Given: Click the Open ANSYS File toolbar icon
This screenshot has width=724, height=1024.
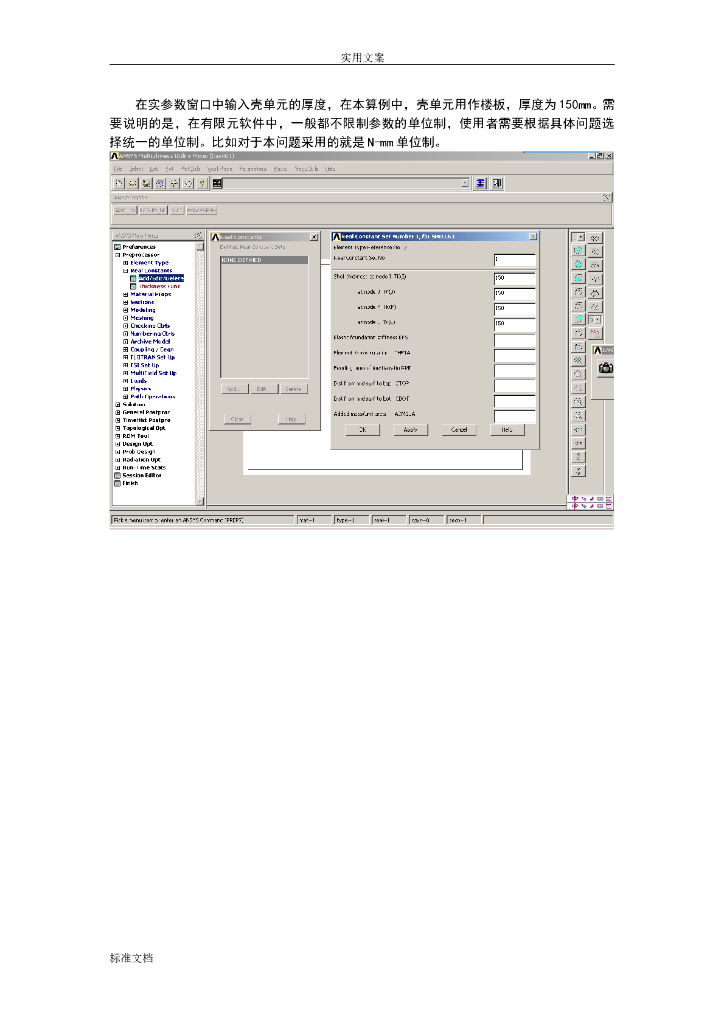Looking at the screenshot, I should click(133, 184).
